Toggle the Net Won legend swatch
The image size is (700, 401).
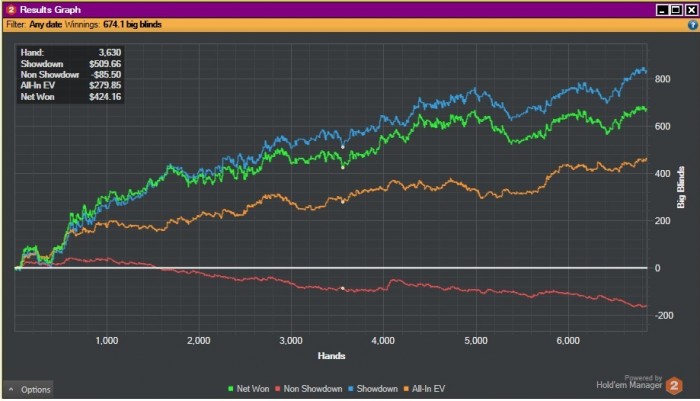(x=231, y=389)
